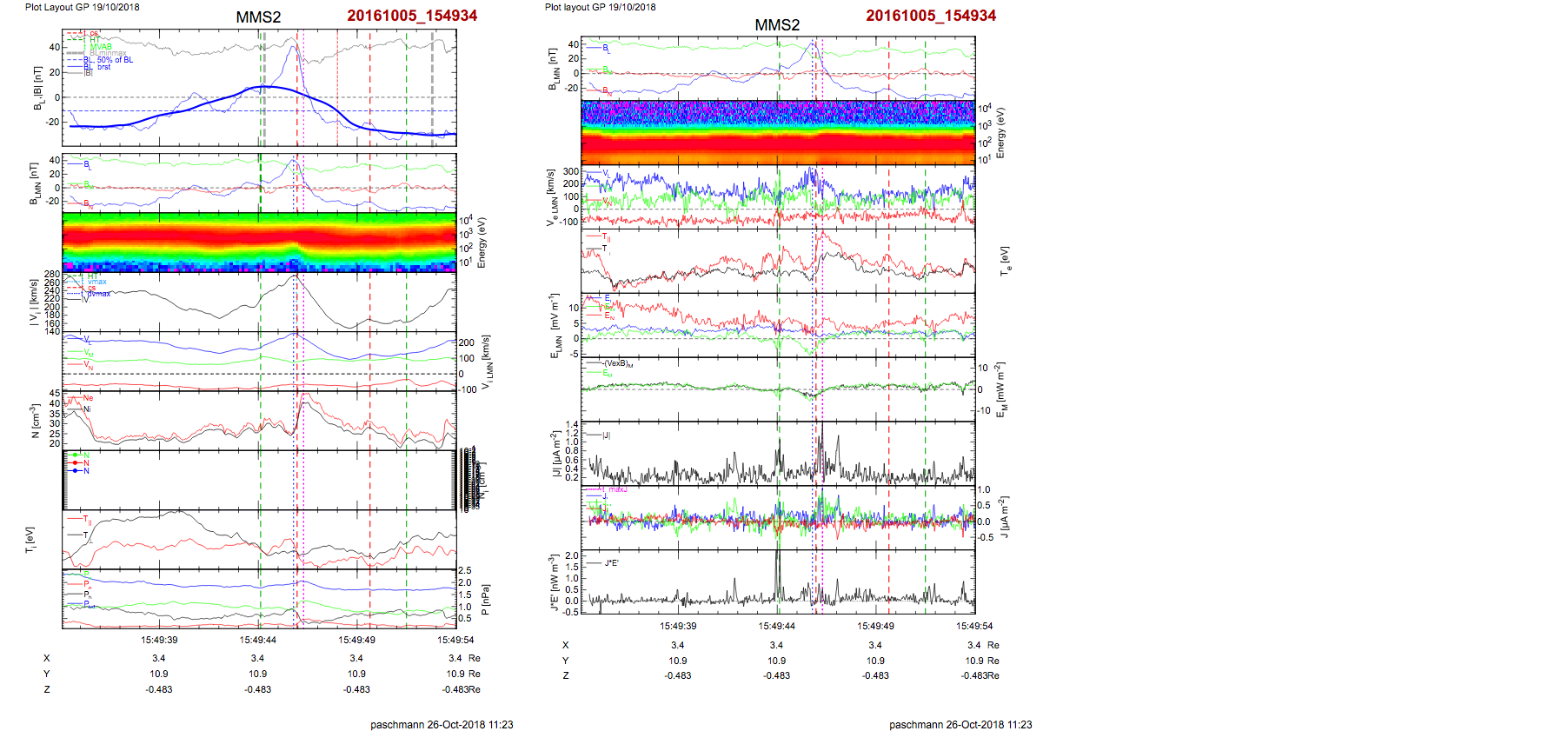Click the 15:49:54 time tick under right plot
Viewport: 1568px width, 731px height.
point(974,626)
